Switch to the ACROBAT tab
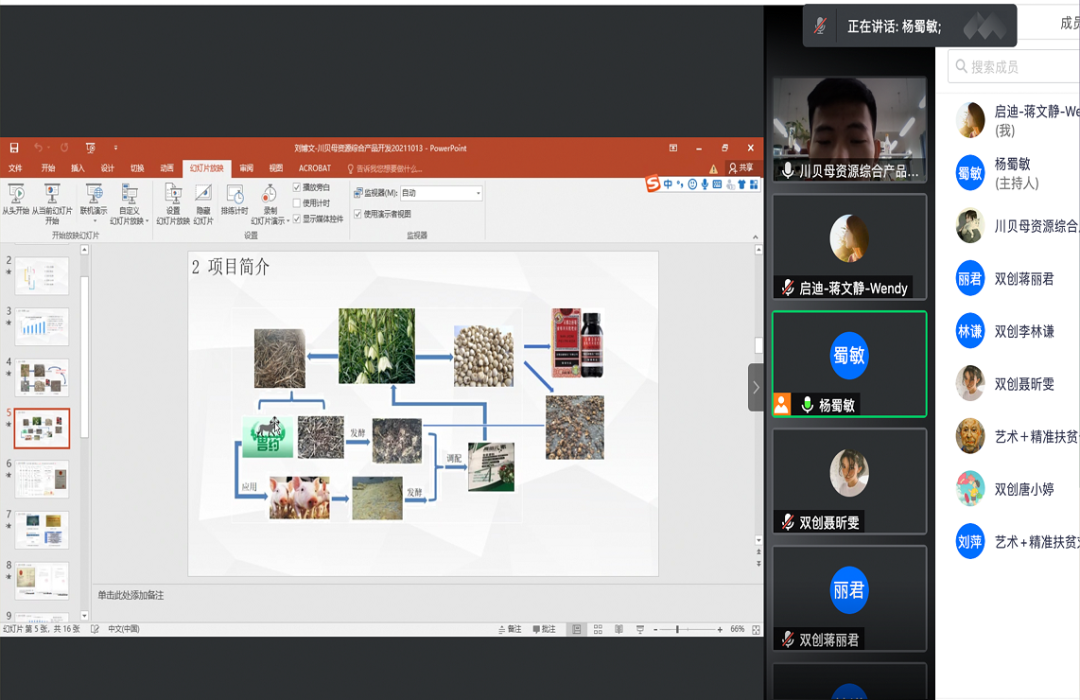1080x700 pixels. click(315, 168)
